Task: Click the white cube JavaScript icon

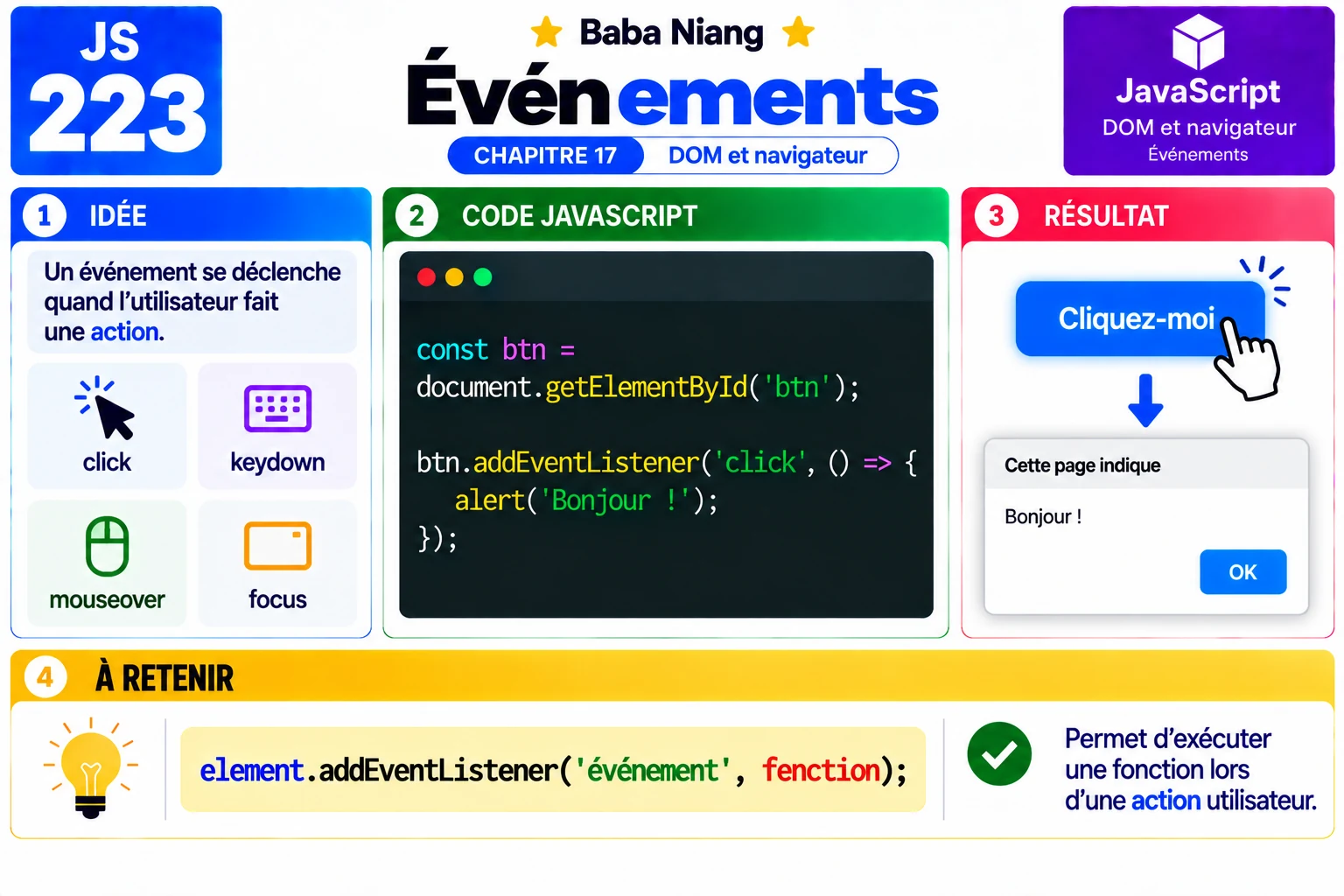Action: [1198, 42]
